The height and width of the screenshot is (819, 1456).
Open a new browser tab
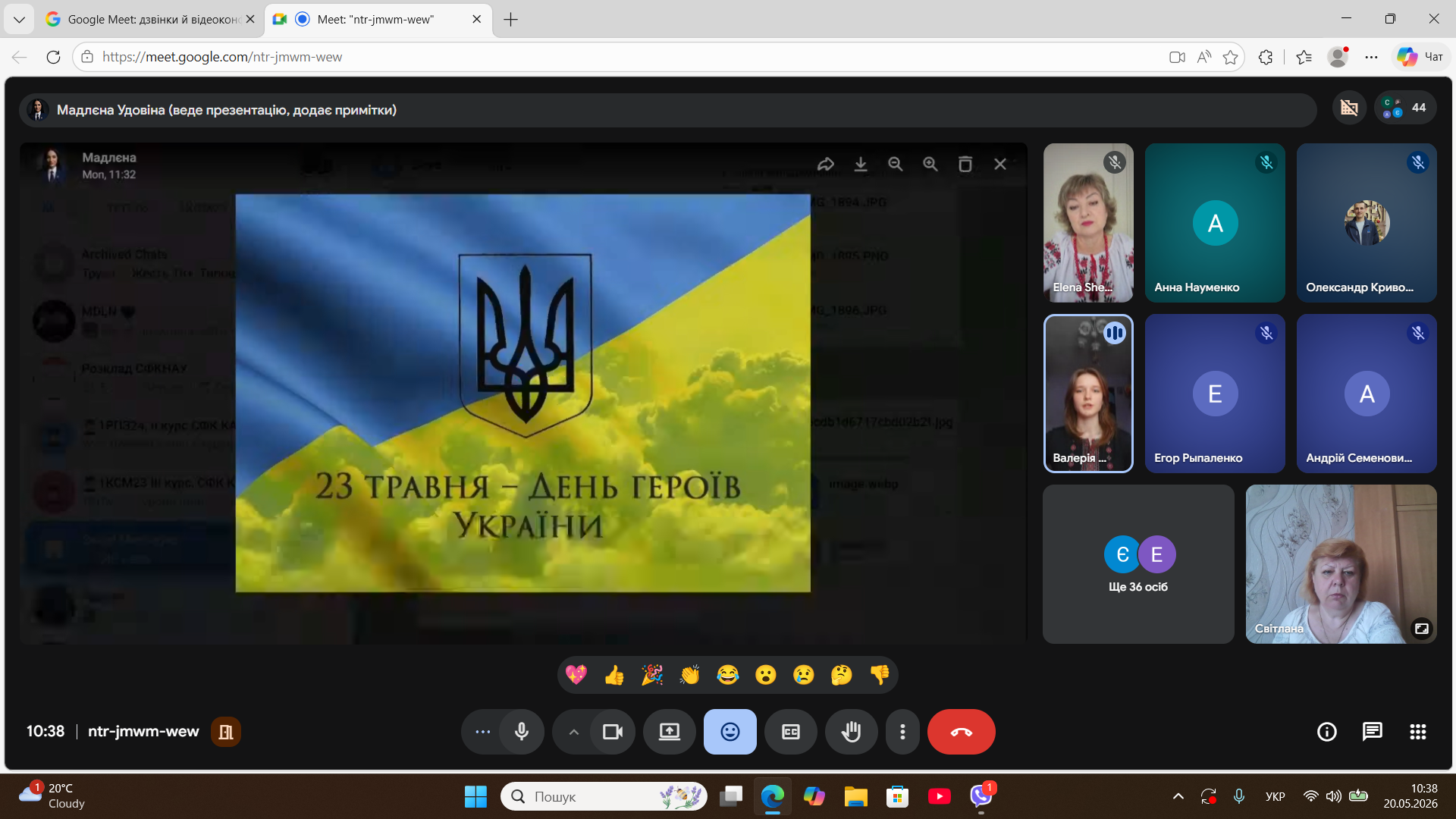[510, 20]
